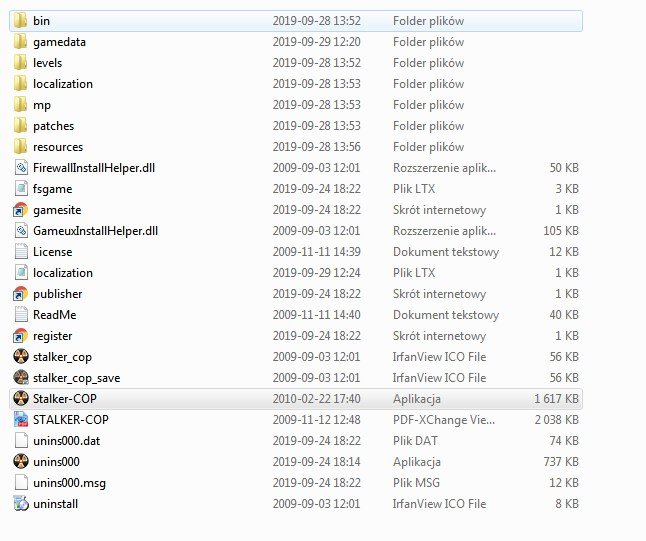Click the register shortcut icon
This screenshot has width=646, height=541.
point(21,336)
